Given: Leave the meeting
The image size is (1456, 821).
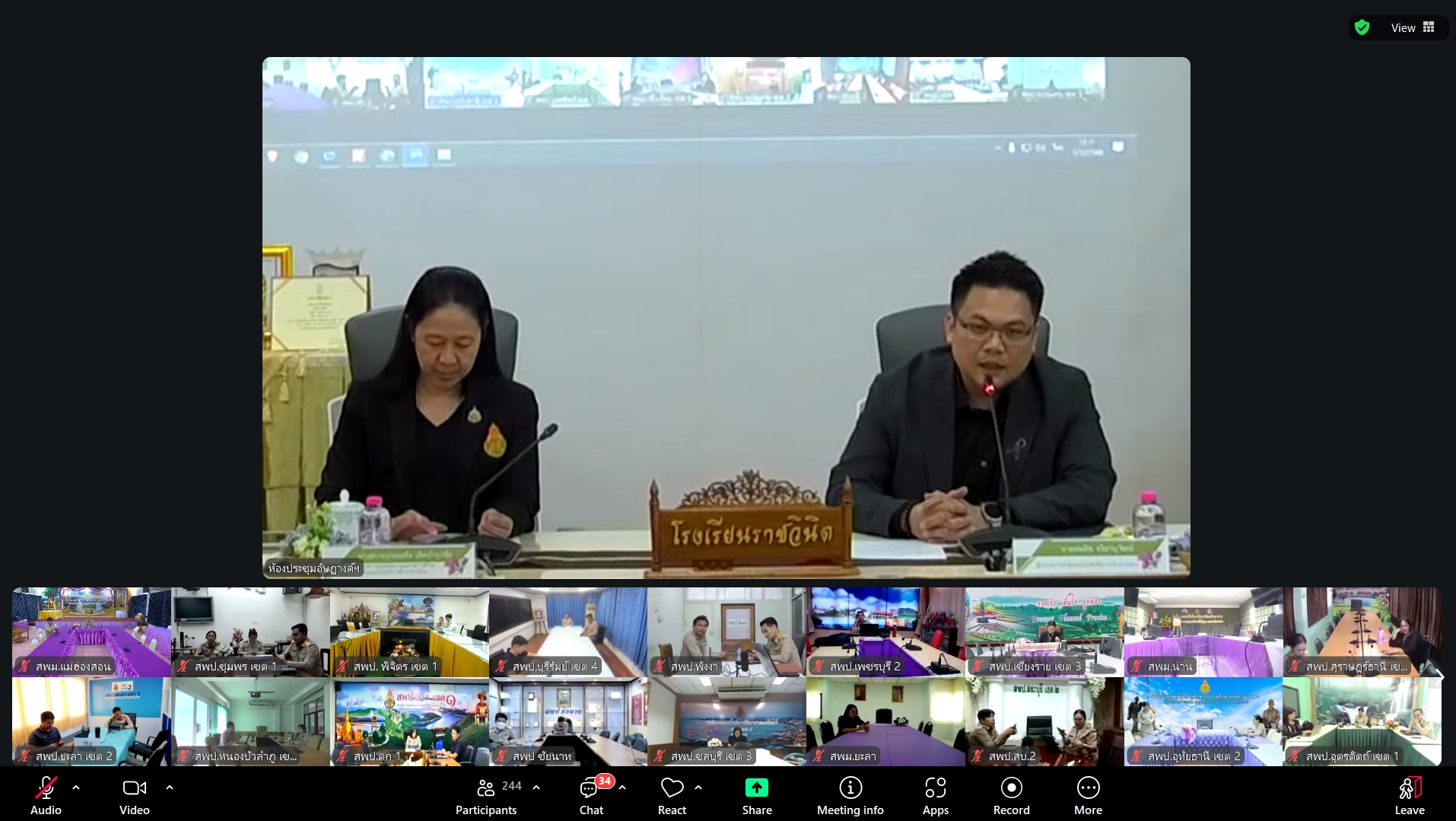Looking at the screenshot, I should coord(1409,795).
